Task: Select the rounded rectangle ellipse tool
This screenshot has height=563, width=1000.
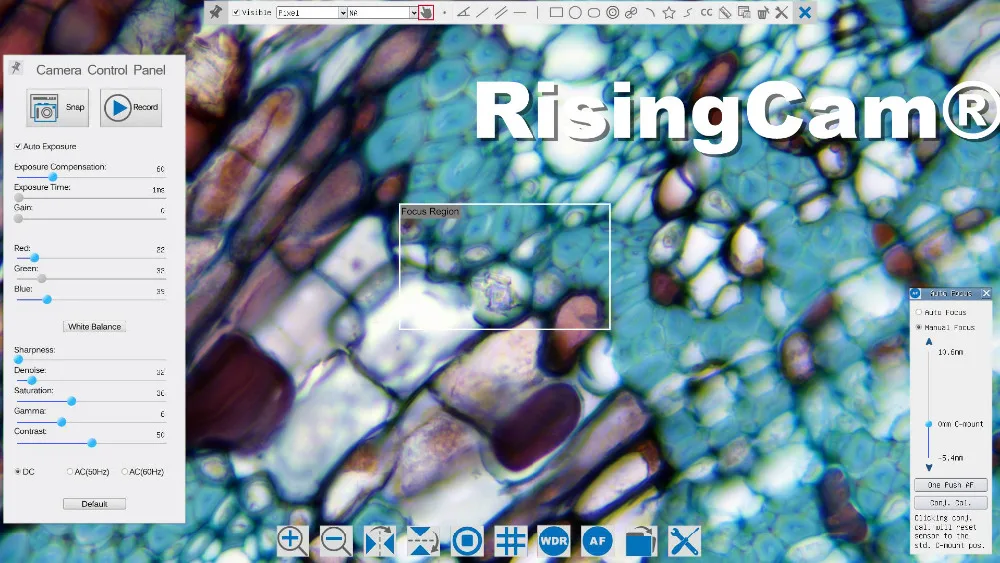Action: (x=594, y=12)
